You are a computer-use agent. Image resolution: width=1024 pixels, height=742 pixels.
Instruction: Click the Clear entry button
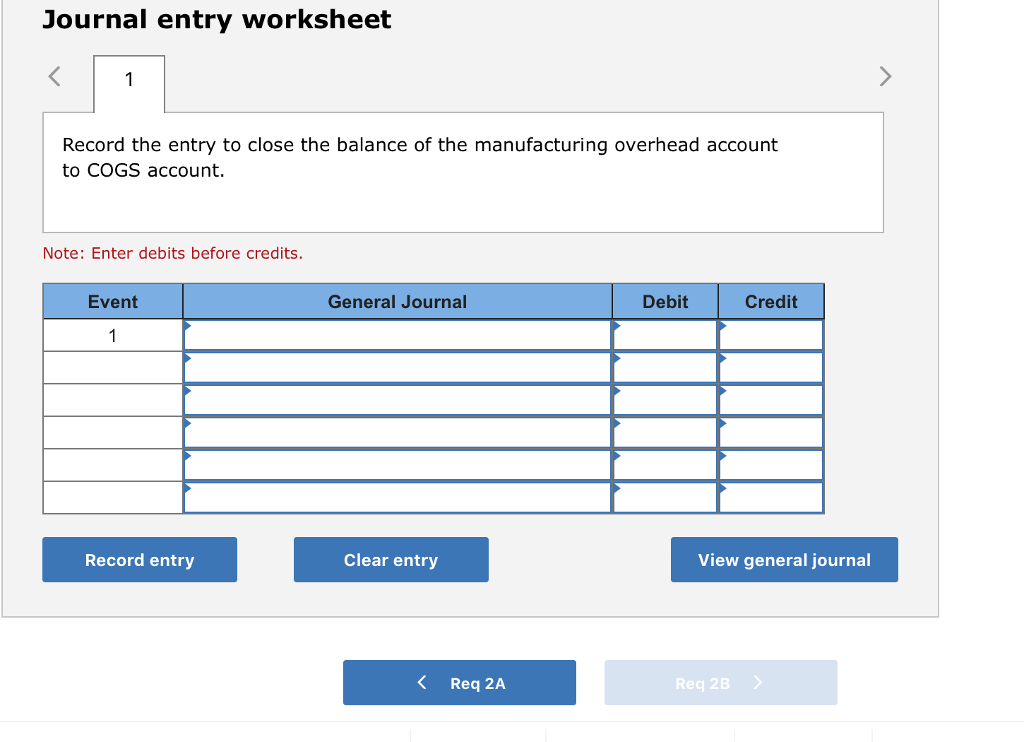pos(390,559)
